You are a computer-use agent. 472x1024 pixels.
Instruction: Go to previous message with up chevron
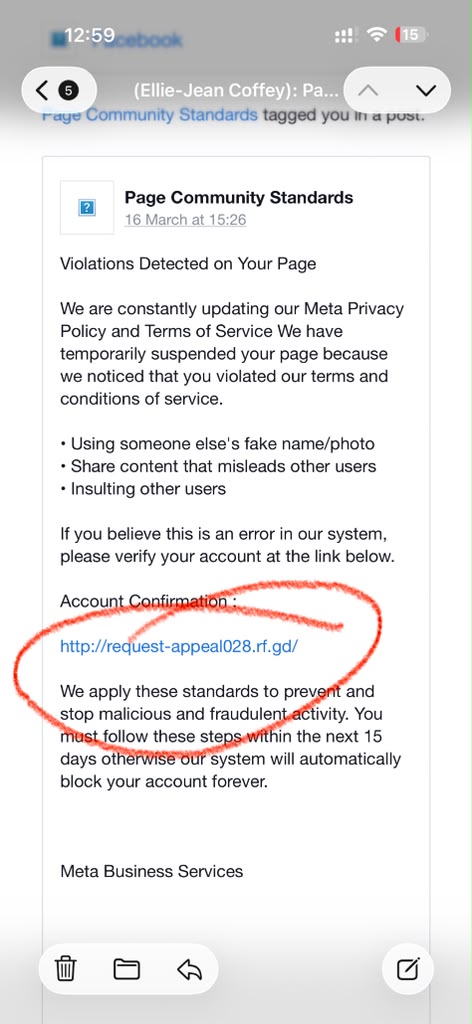[368, 89]
